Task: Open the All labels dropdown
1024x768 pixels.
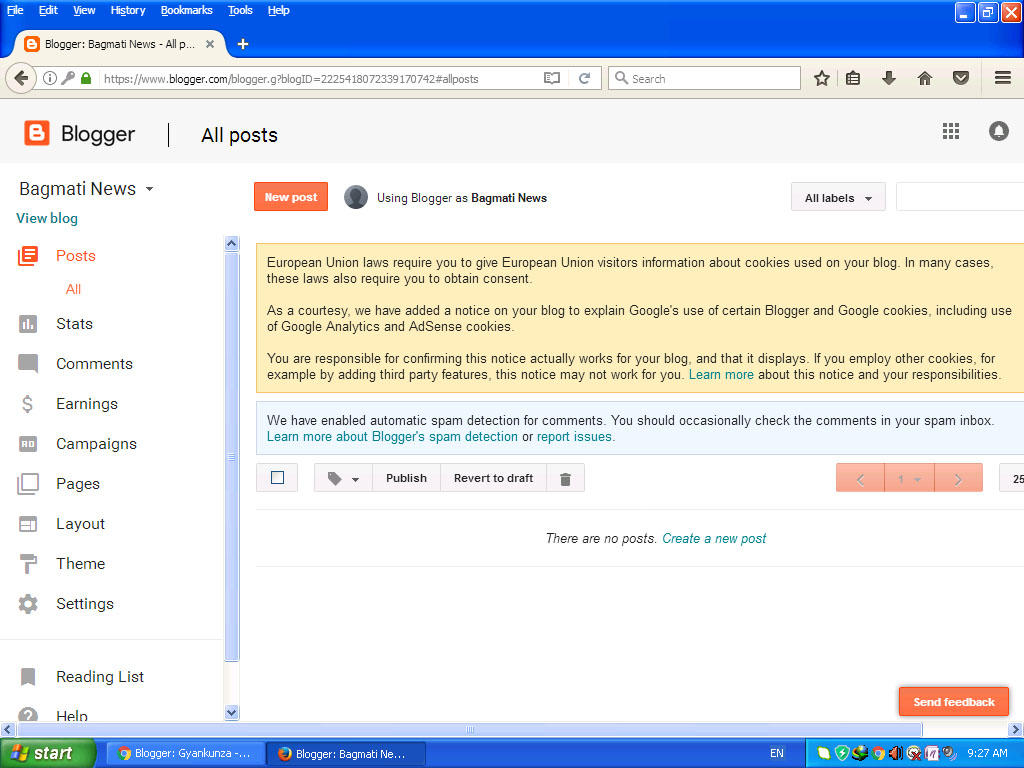Action: point(838,196)
